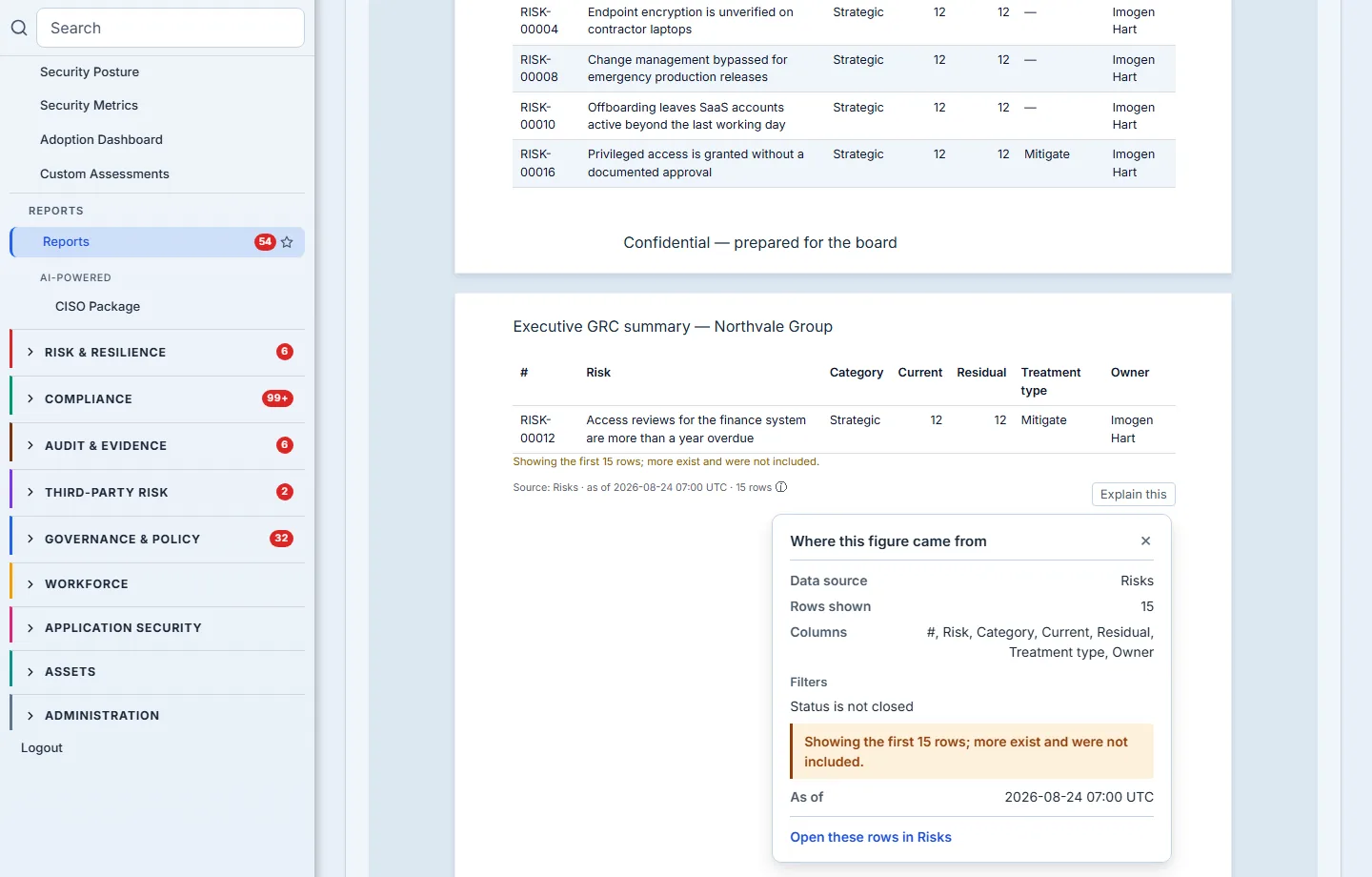Click RISK-00008 row identifier

(x=539, y=69)
